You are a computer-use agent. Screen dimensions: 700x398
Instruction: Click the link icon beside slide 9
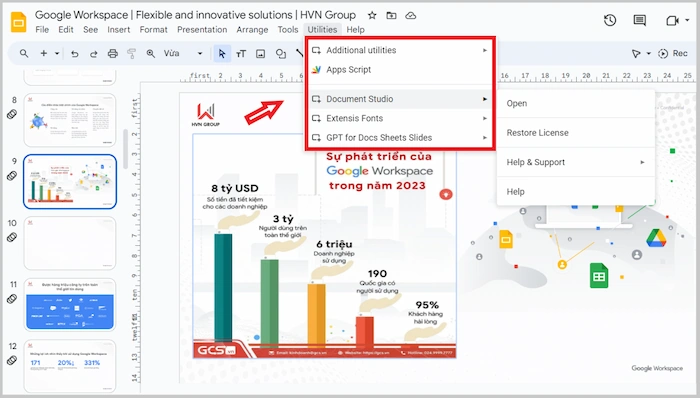[12, 176]
